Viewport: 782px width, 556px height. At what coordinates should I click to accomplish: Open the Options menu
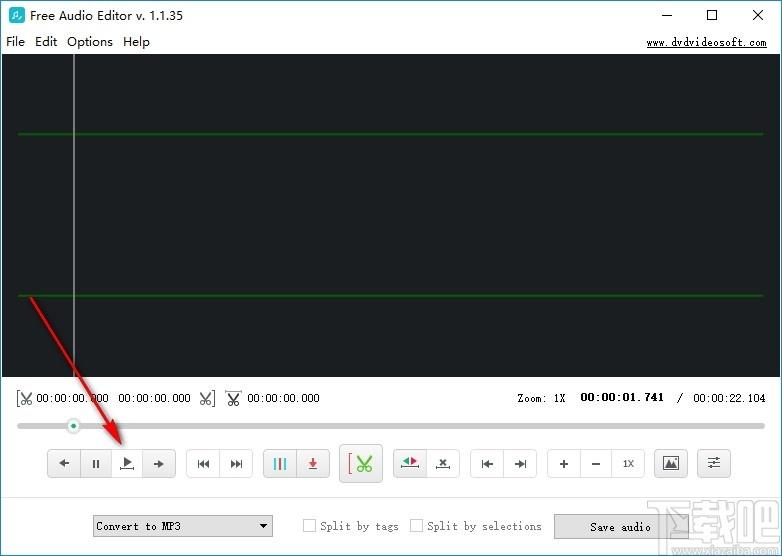tap(90, 42)
